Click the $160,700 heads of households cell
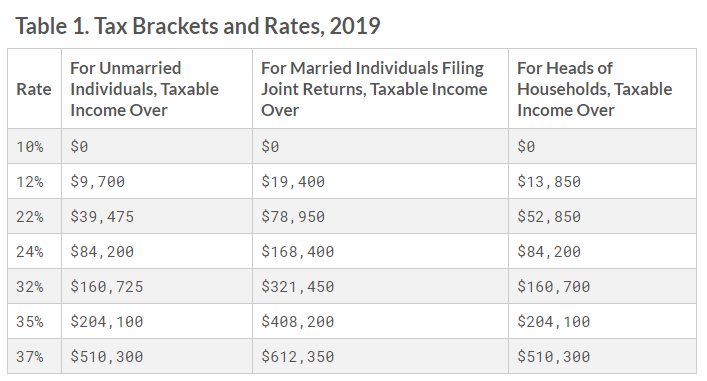 tap(602, 286)
